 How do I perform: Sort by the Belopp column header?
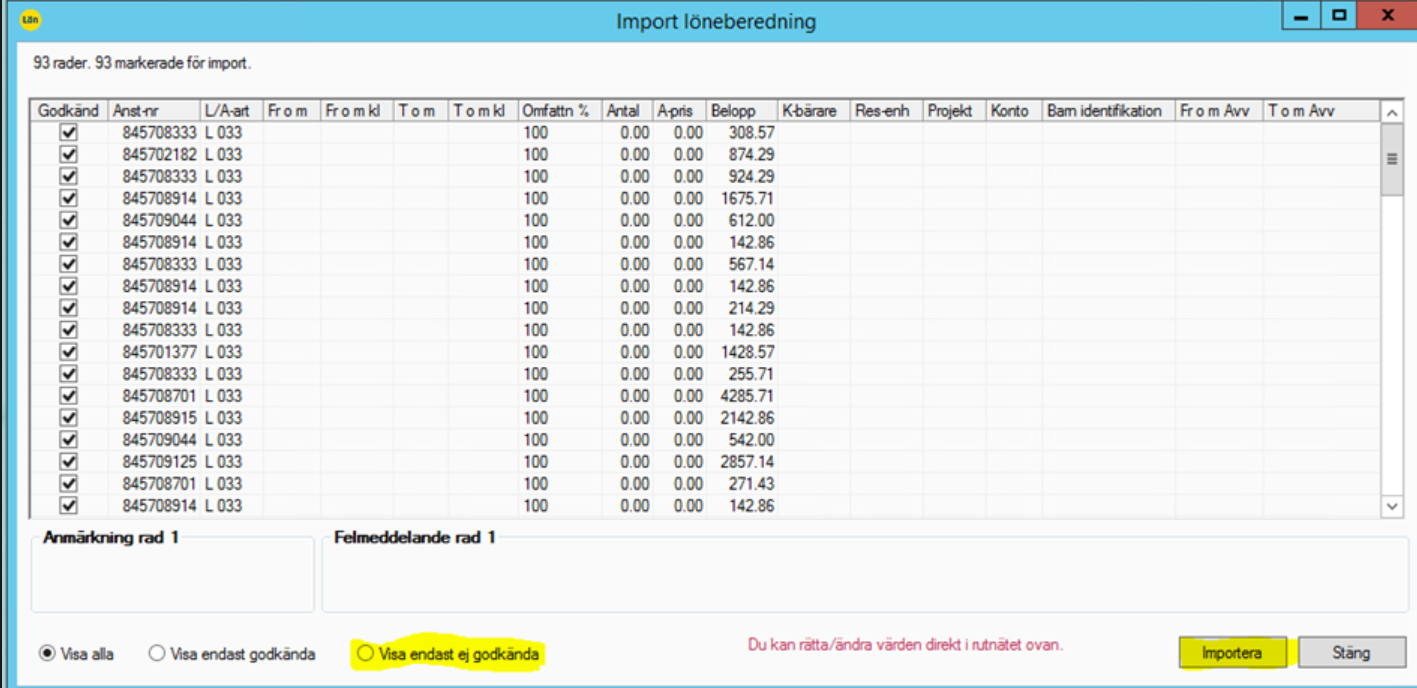(741, 111)
